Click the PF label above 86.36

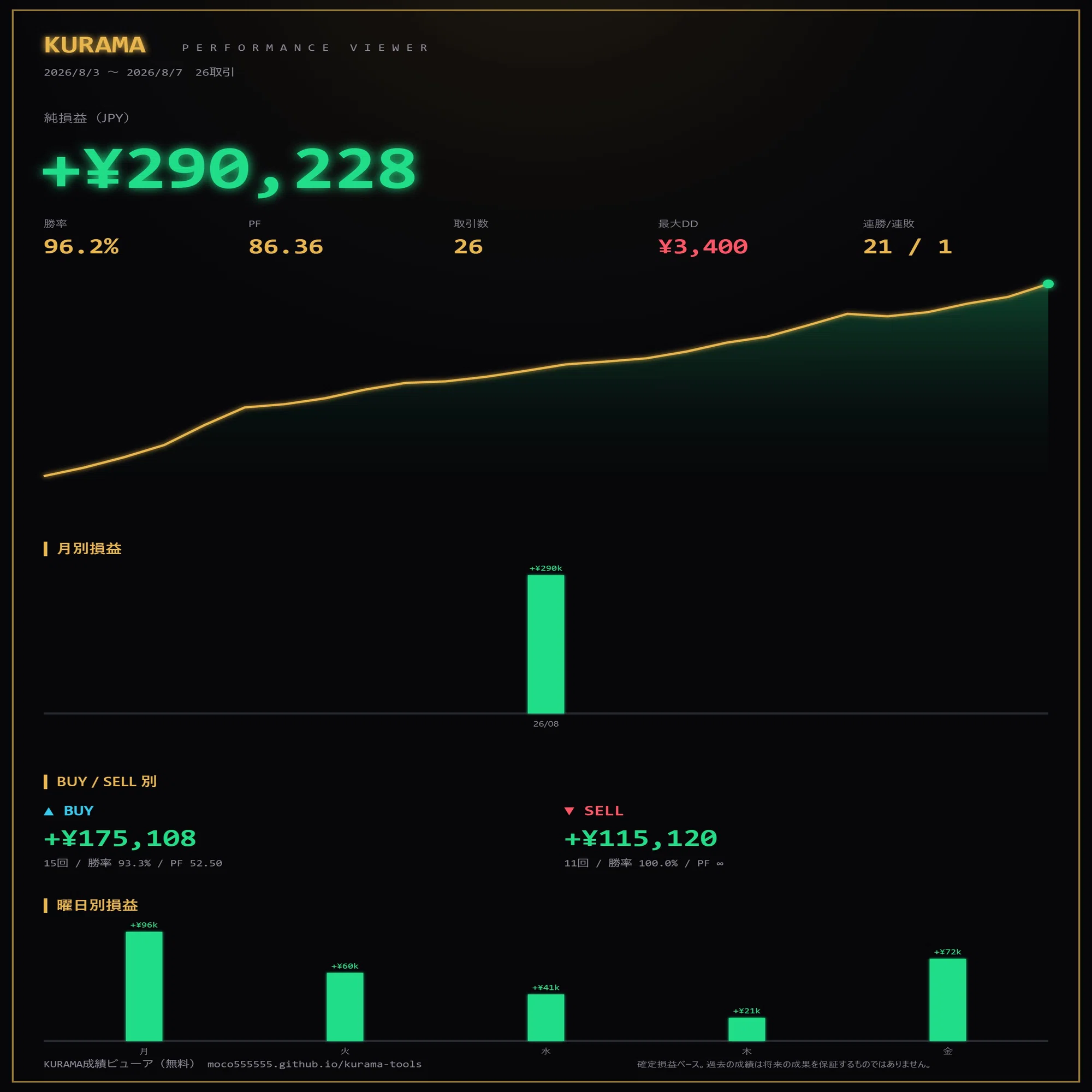[254, 224]
